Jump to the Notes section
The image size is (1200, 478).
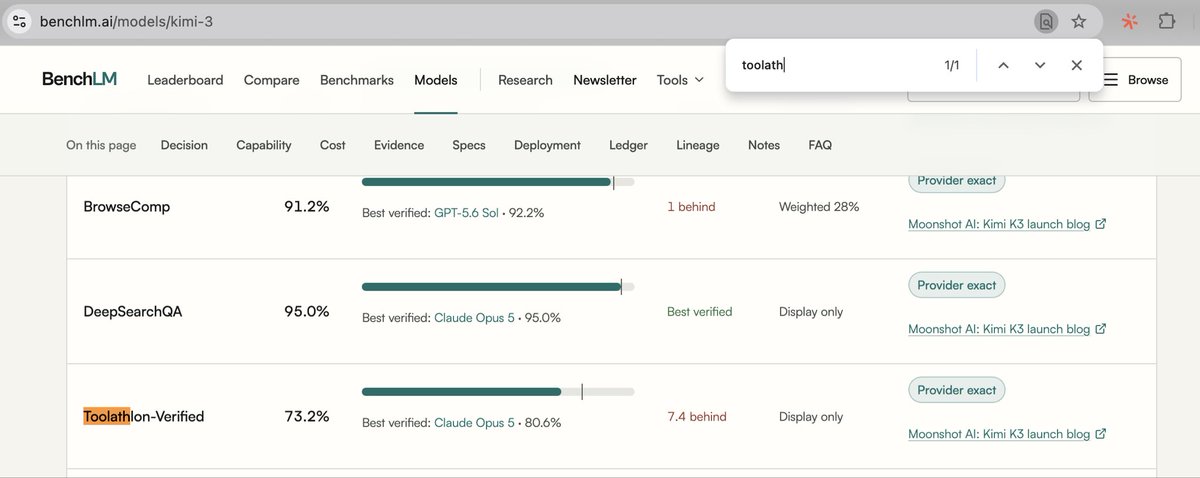coord(764,145)
